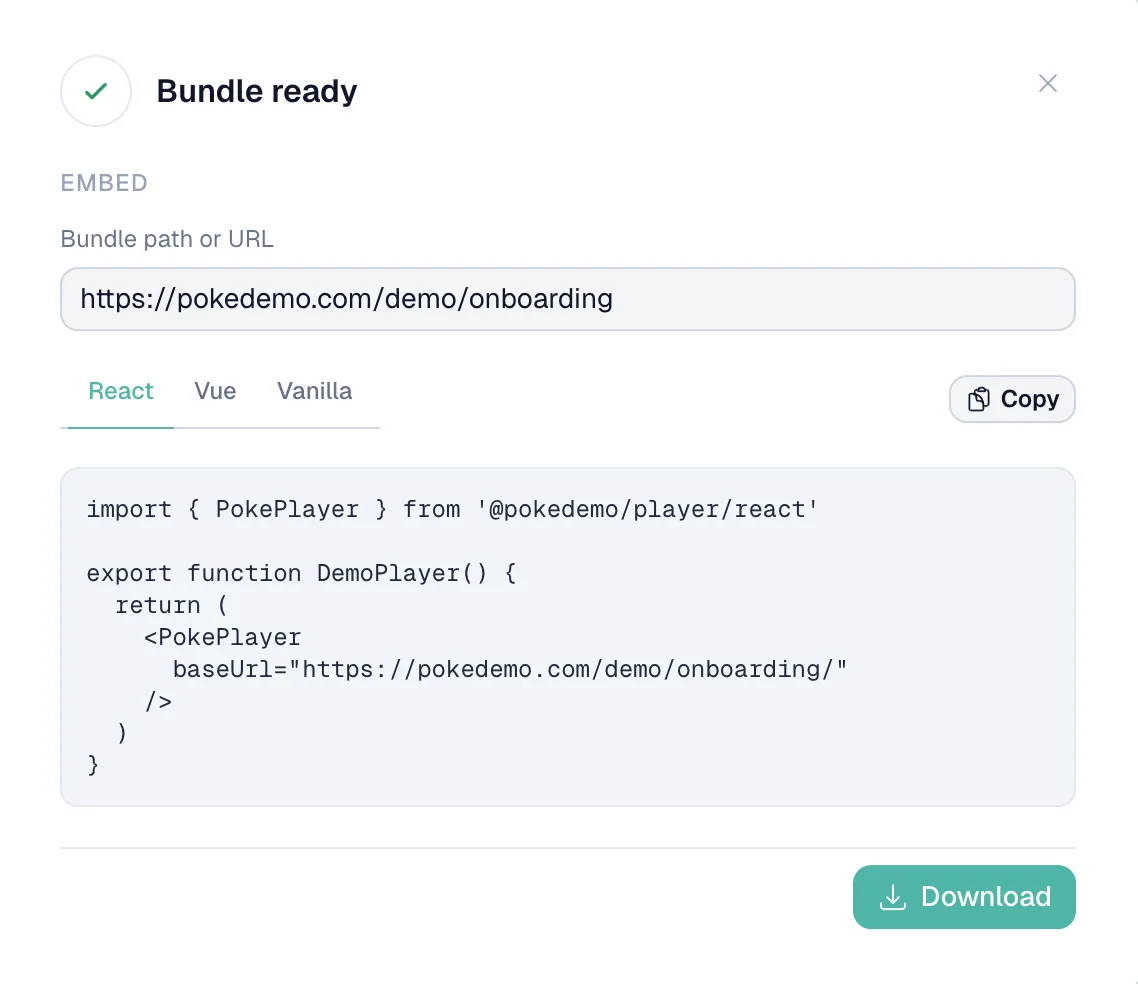
Task: Download the bundle
Action: tap(964, 897)
